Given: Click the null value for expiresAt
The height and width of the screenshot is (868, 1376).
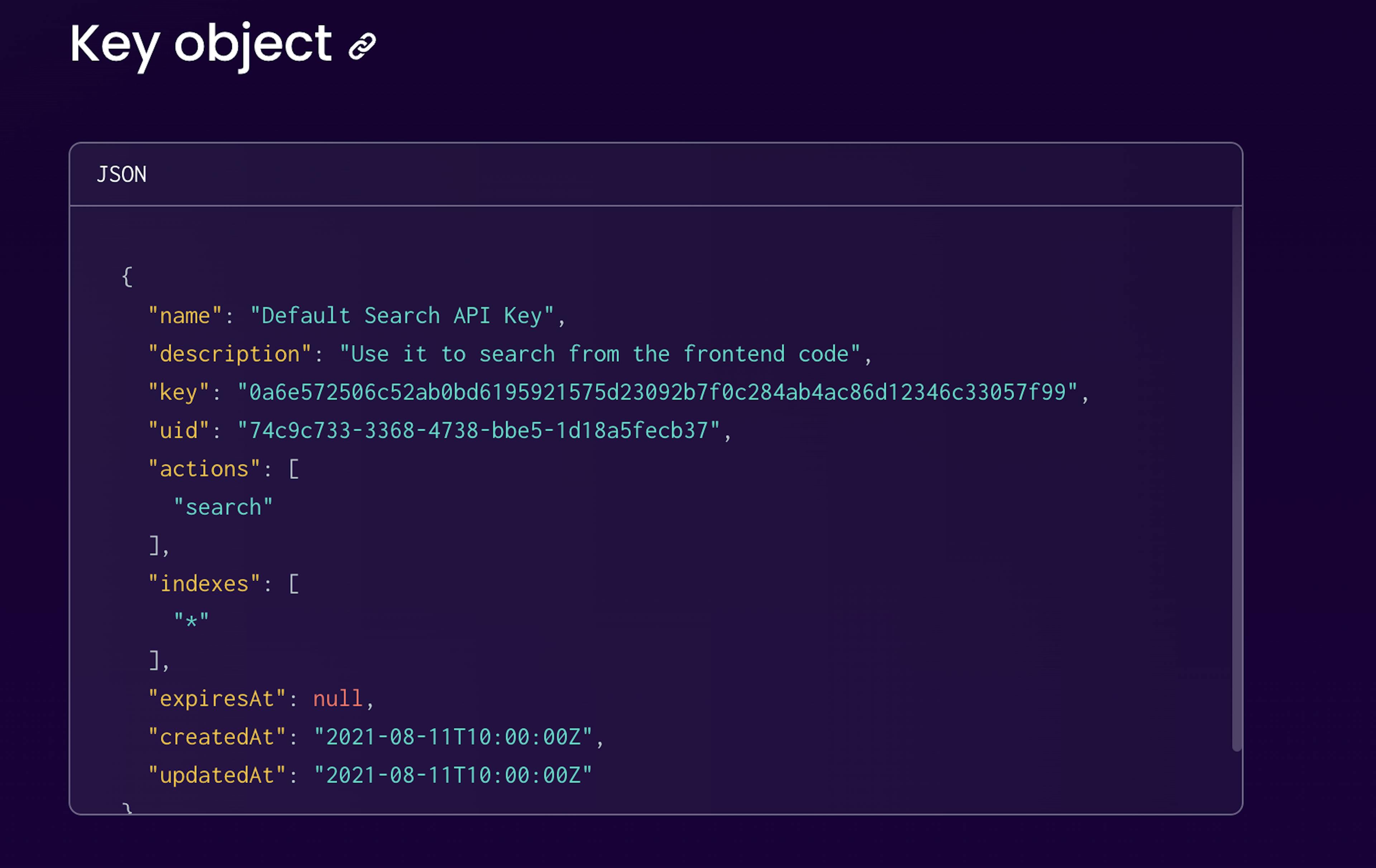Looking at the screenshot, I should tap(338, 699).
